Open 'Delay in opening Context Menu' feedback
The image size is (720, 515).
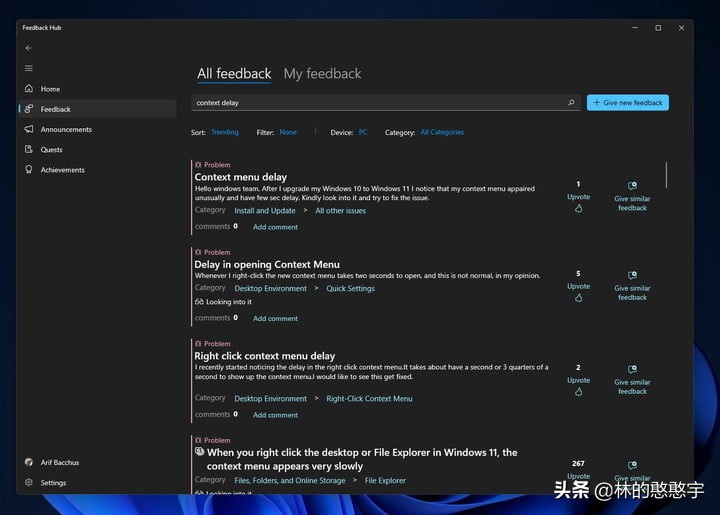(267, 264)
